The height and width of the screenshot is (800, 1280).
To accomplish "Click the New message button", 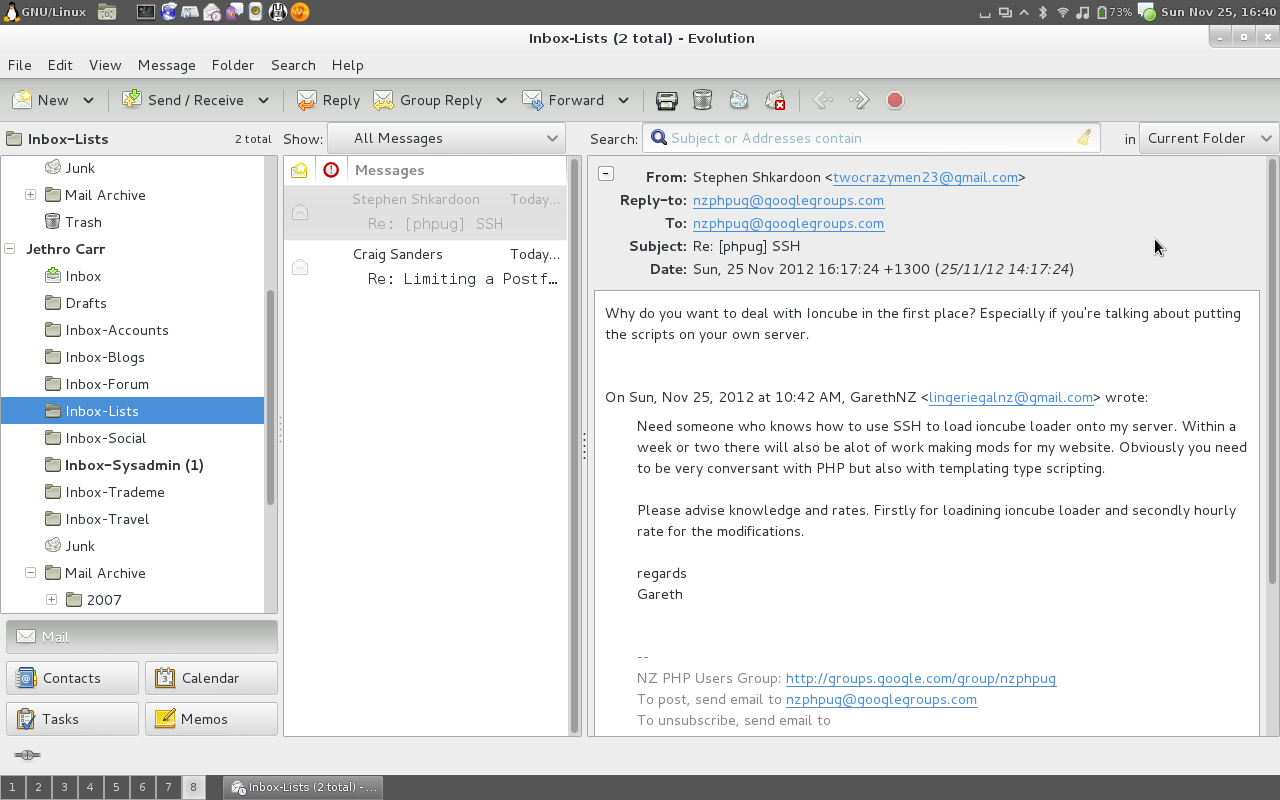I will (41, 100).
